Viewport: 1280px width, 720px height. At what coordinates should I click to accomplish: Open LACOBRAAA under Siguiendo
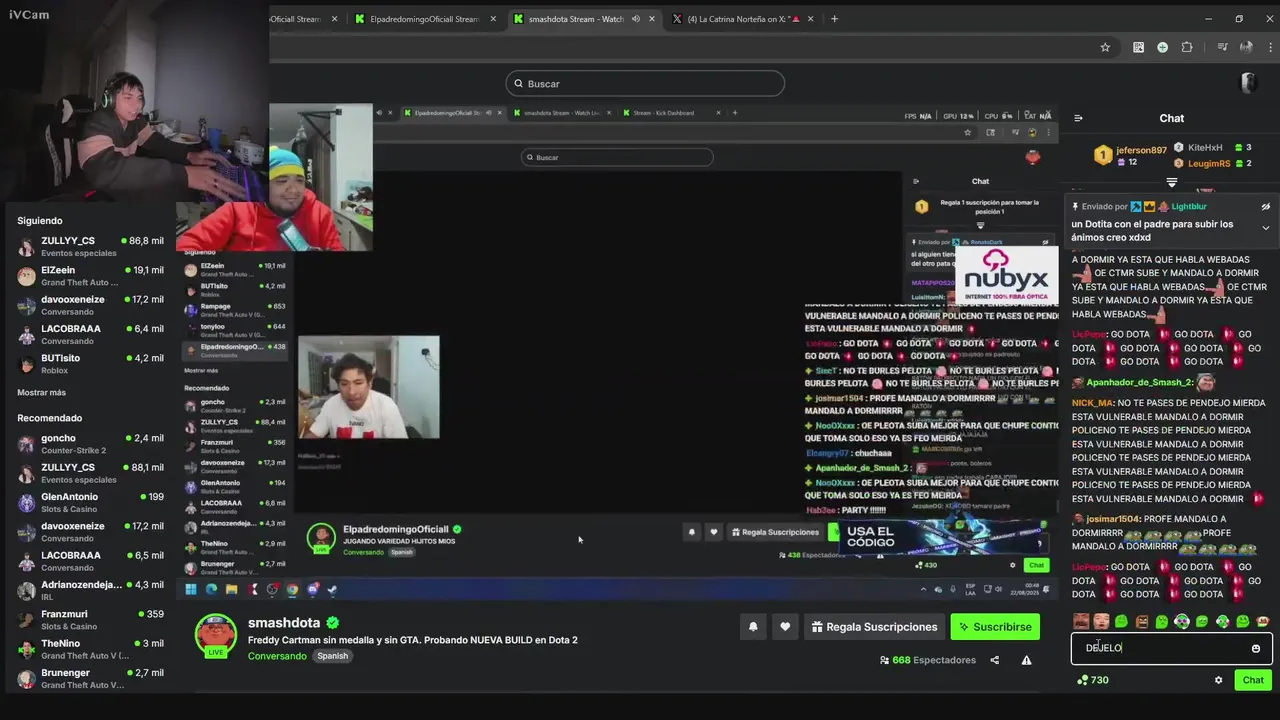pos(90,334)
